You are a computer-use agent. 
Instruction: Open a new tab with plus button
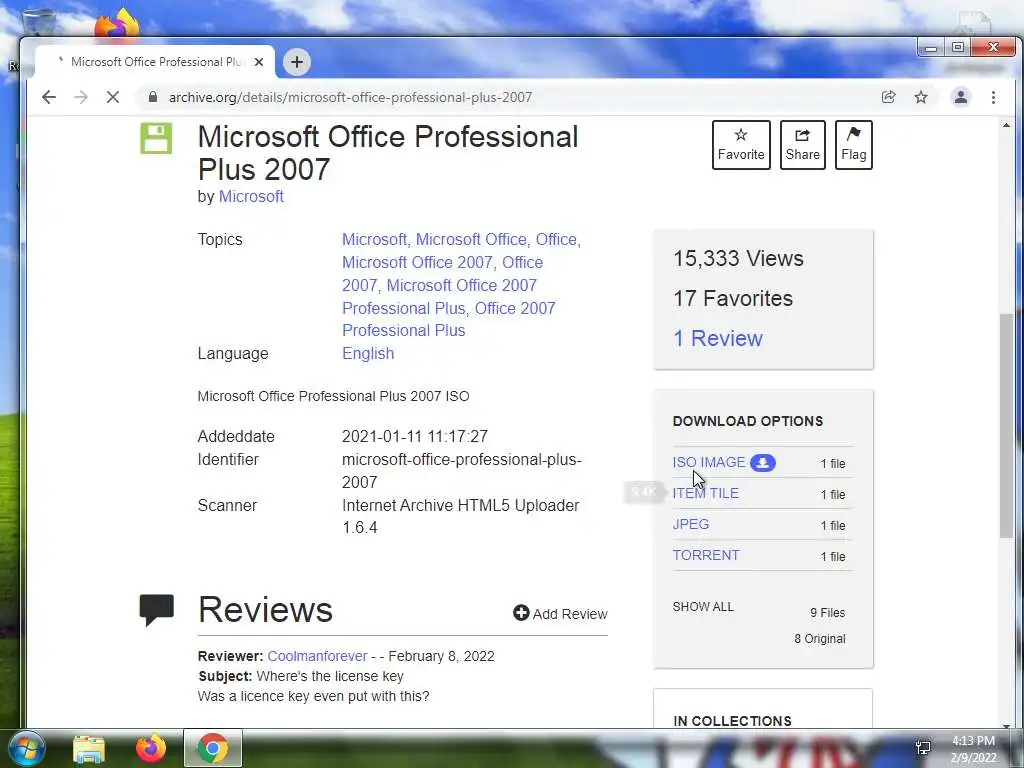click(297, 62)
